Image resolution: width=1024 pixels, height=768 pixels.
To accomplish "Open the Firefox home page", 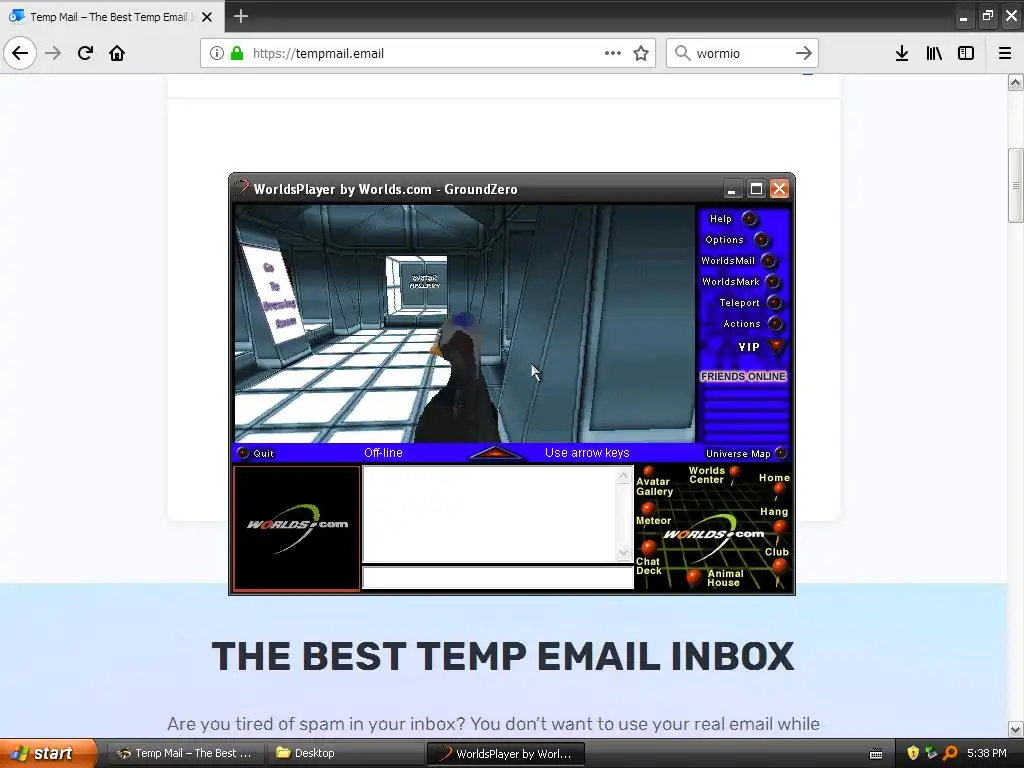I will [x=117, y=53].
